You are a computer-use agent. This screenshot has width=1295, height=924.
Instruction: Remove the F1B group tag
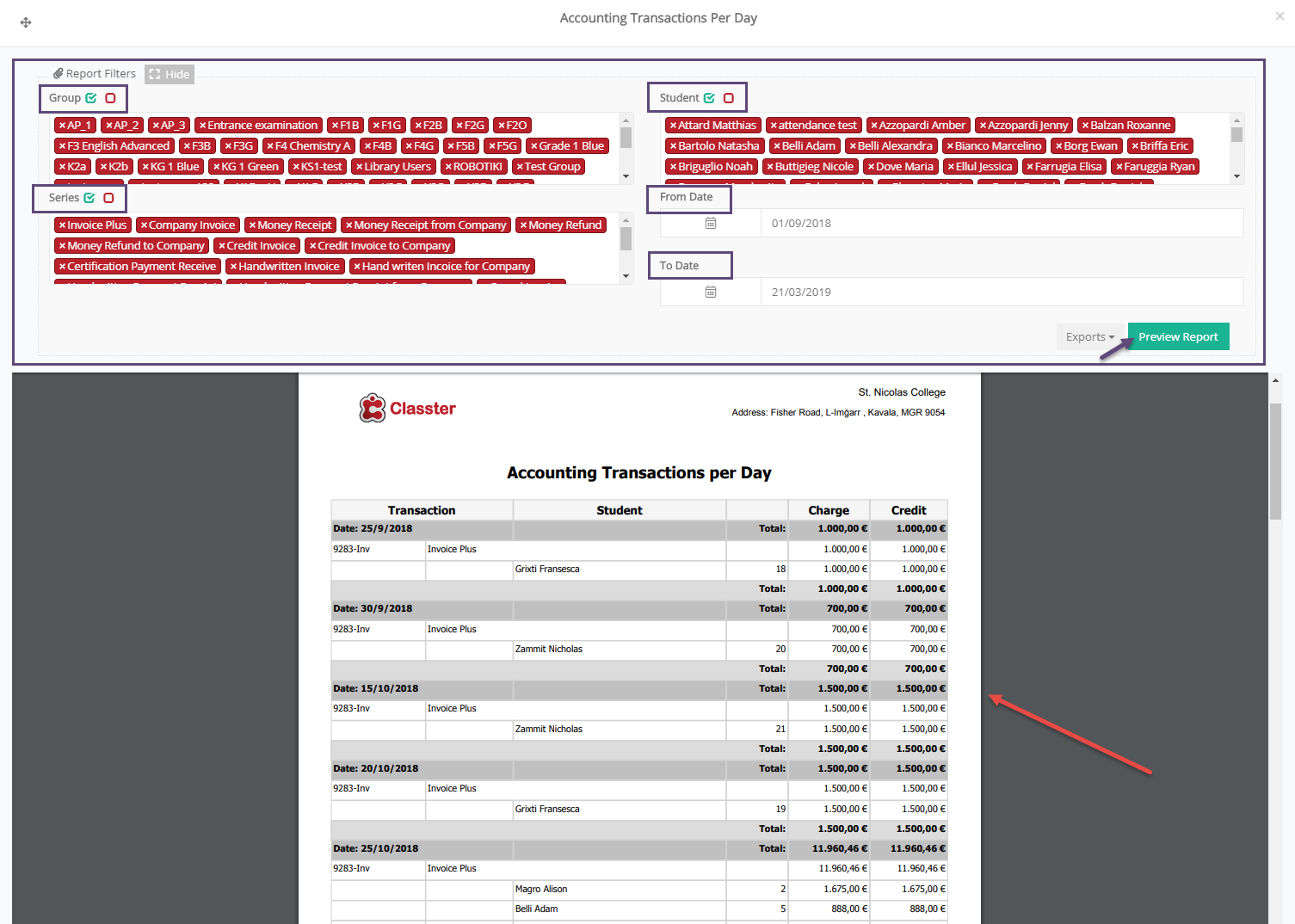point(336,126)
